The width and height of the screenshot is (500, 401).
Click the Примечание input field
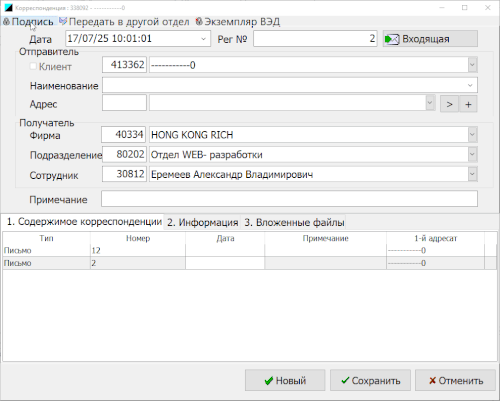click(x=289, y=199)
